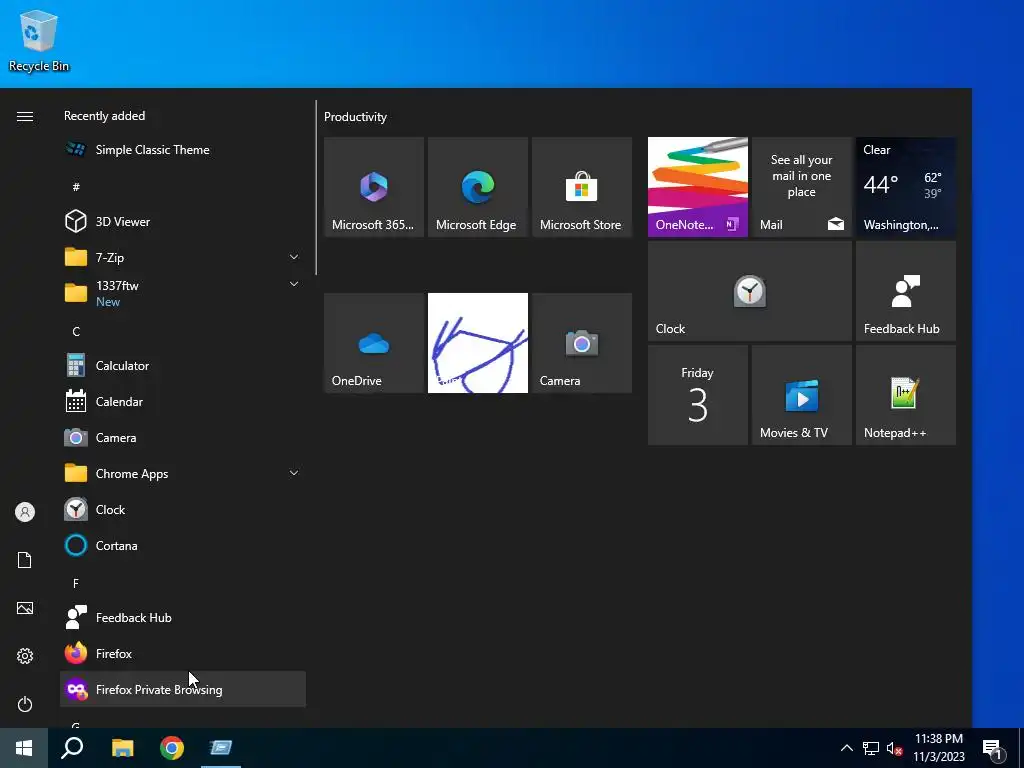Image resolution: width=1024 pixels, height=768 pixels.
Task: Open the whiteboard sketch tile
Action: click(477, 343)
